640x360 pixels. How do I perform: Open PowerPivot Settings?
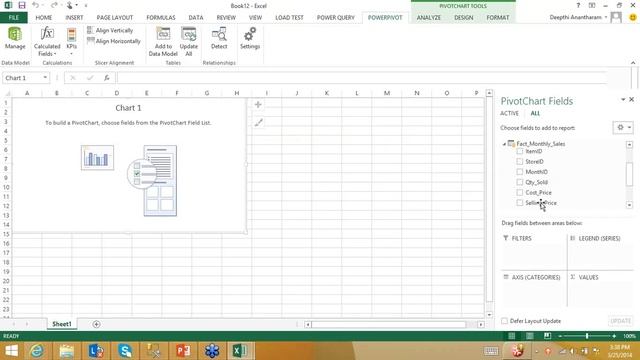point(250,38)
